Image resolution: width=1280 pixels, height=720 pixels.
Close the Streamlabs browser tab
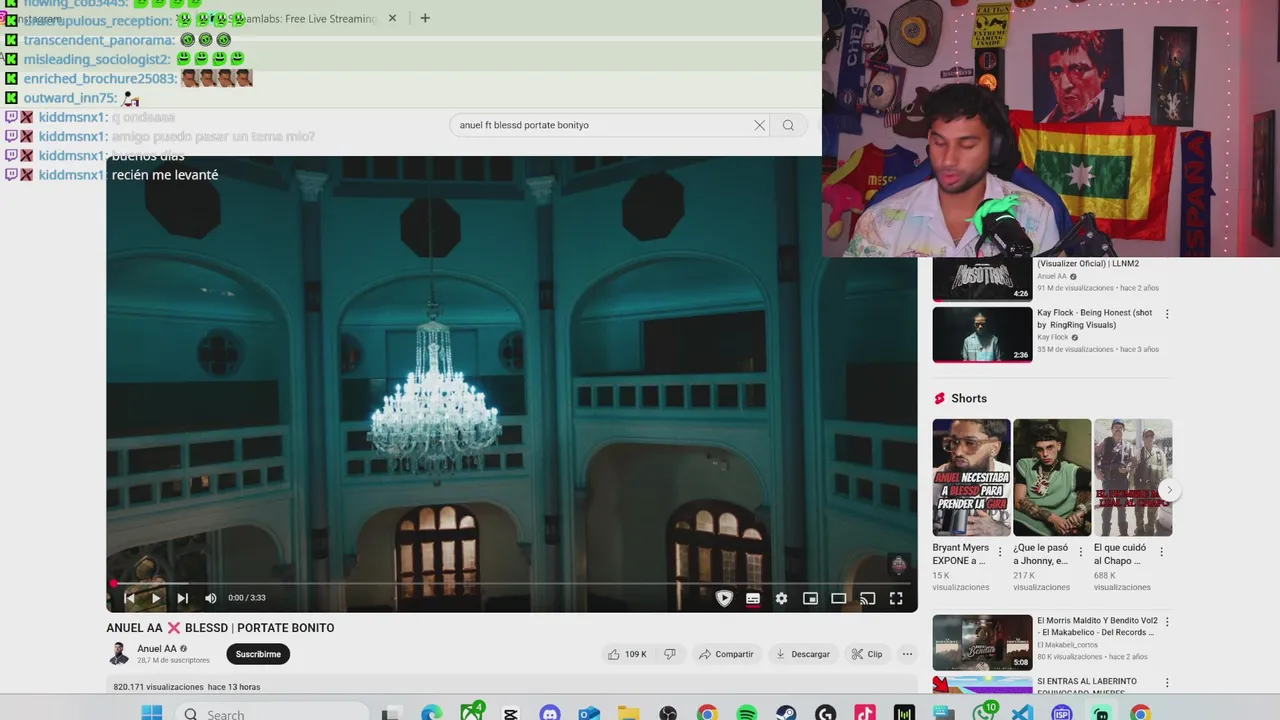(392, 18)
